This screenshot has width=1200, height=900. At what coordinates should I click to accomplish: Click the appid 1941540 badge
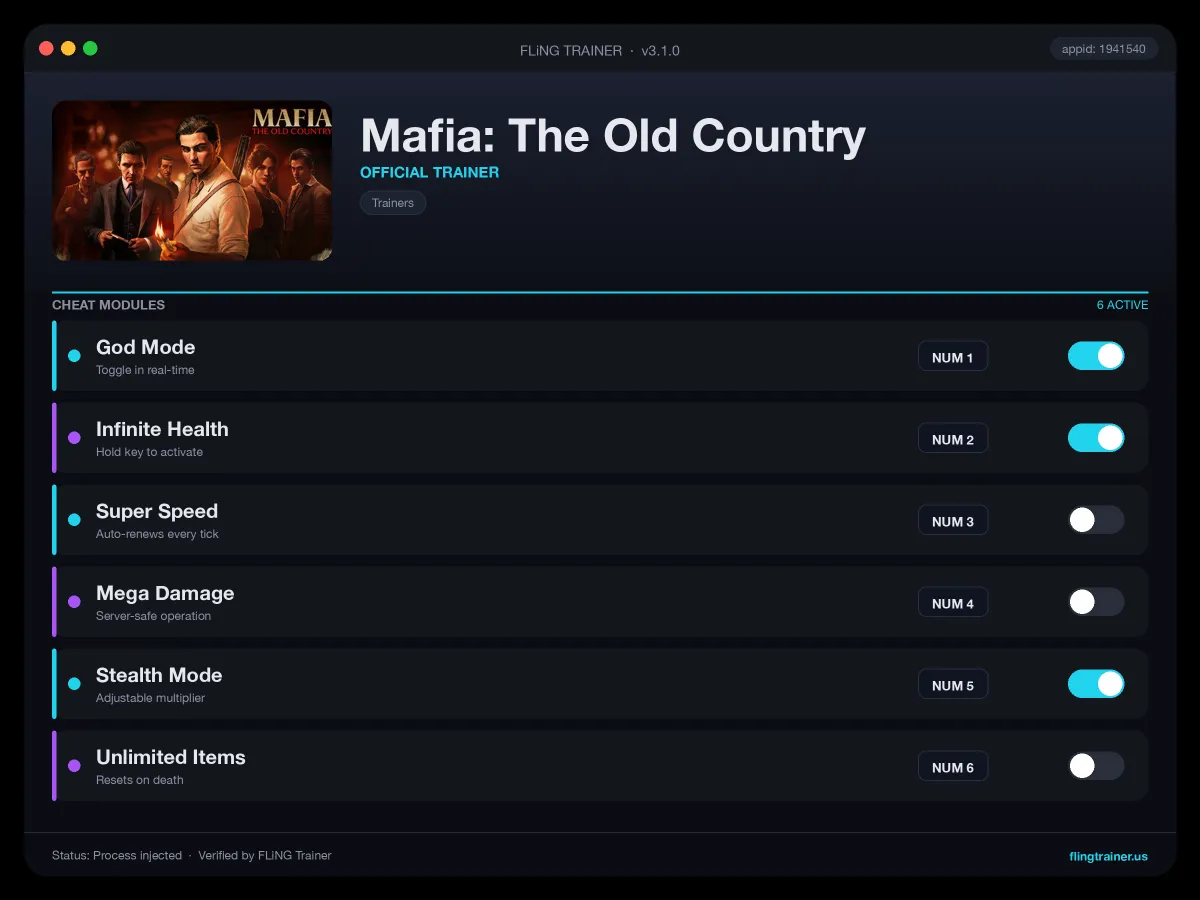point(1104,49)
